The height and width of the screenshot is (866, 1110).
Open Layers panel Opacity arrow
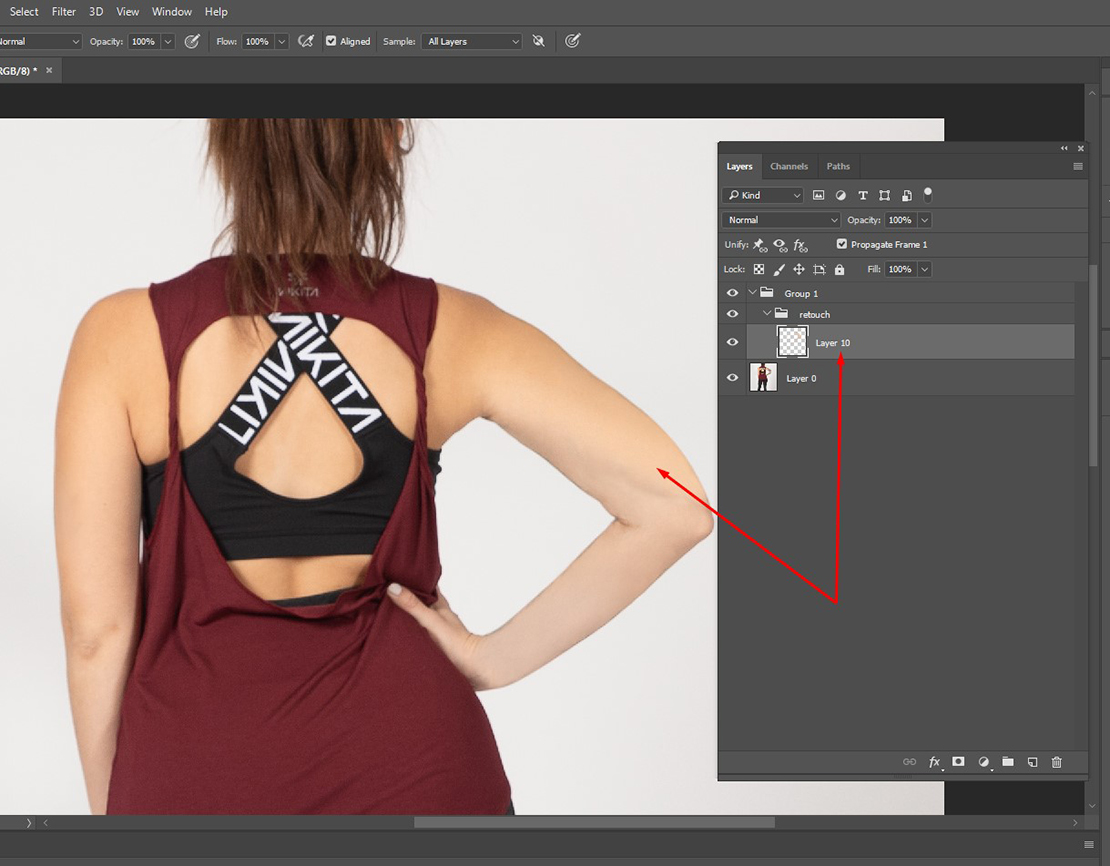(925, 220)
